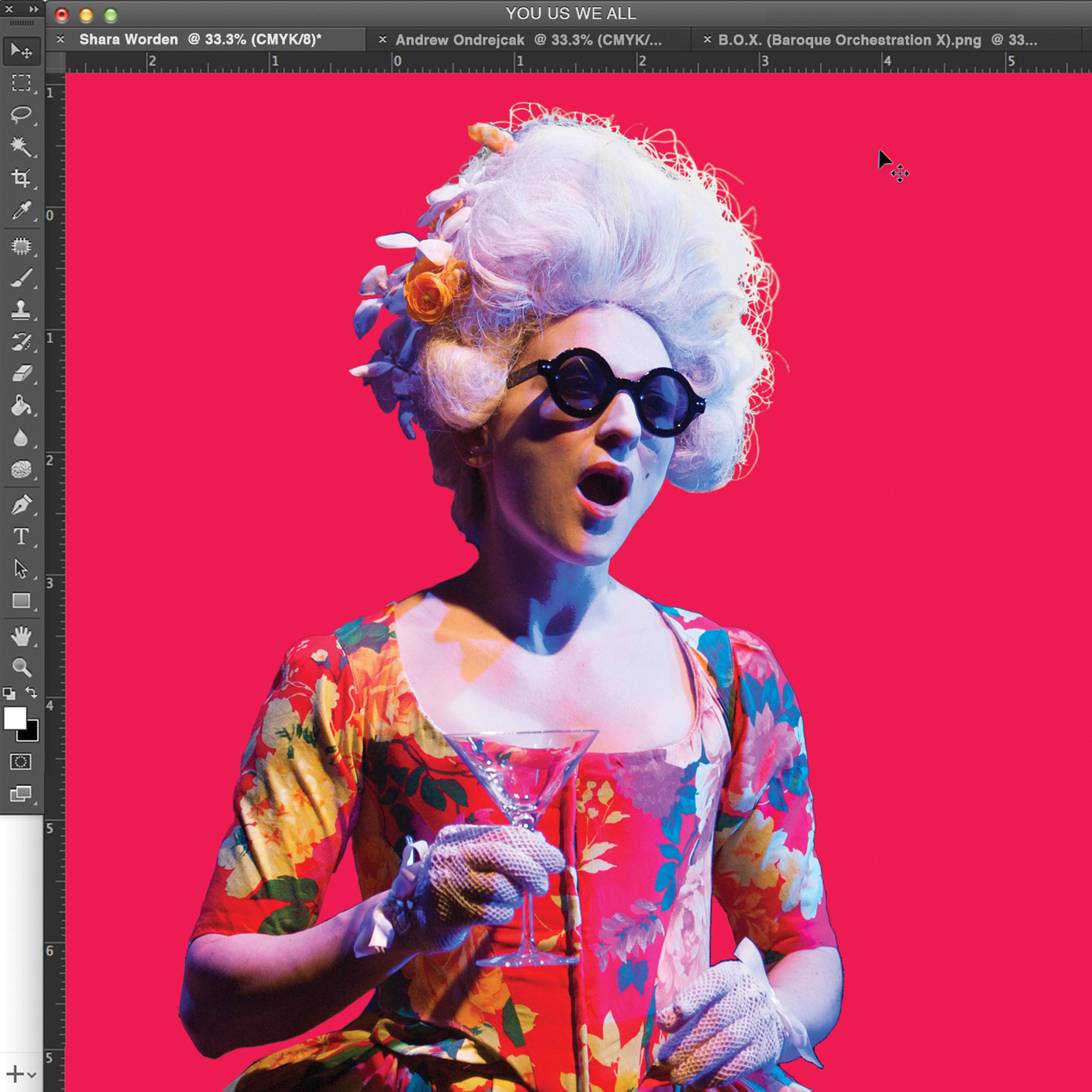Expand the toolbar double-arrow control
This screenshot has width=1092, height=1092.
pos(34,9)
